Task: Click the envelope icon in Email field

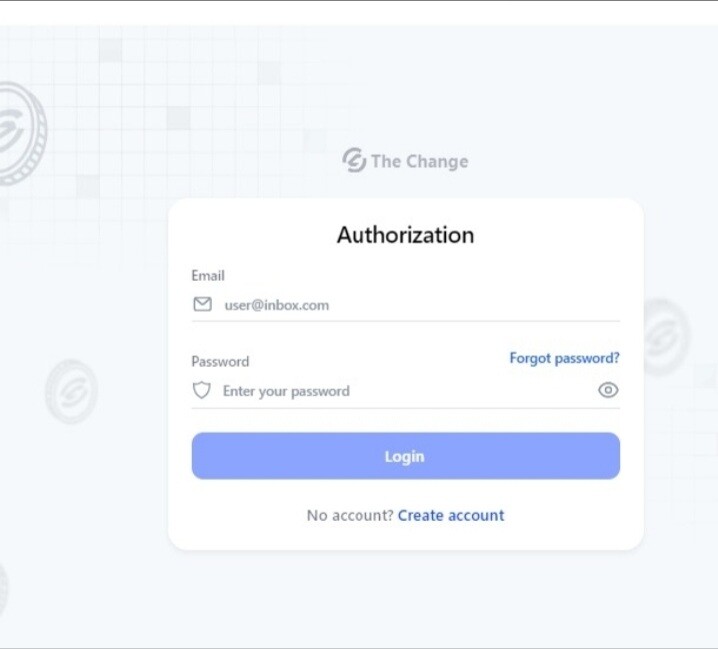Action: tap(202, 305)
